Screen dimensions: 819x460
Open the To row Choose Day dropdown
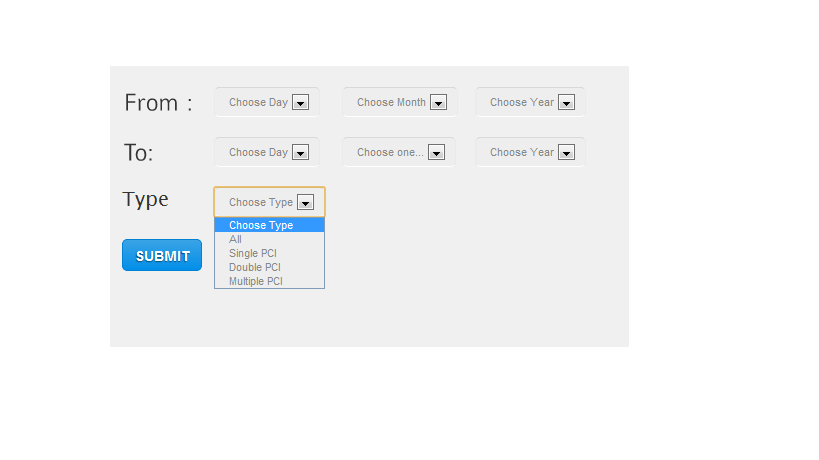point(266,152)
